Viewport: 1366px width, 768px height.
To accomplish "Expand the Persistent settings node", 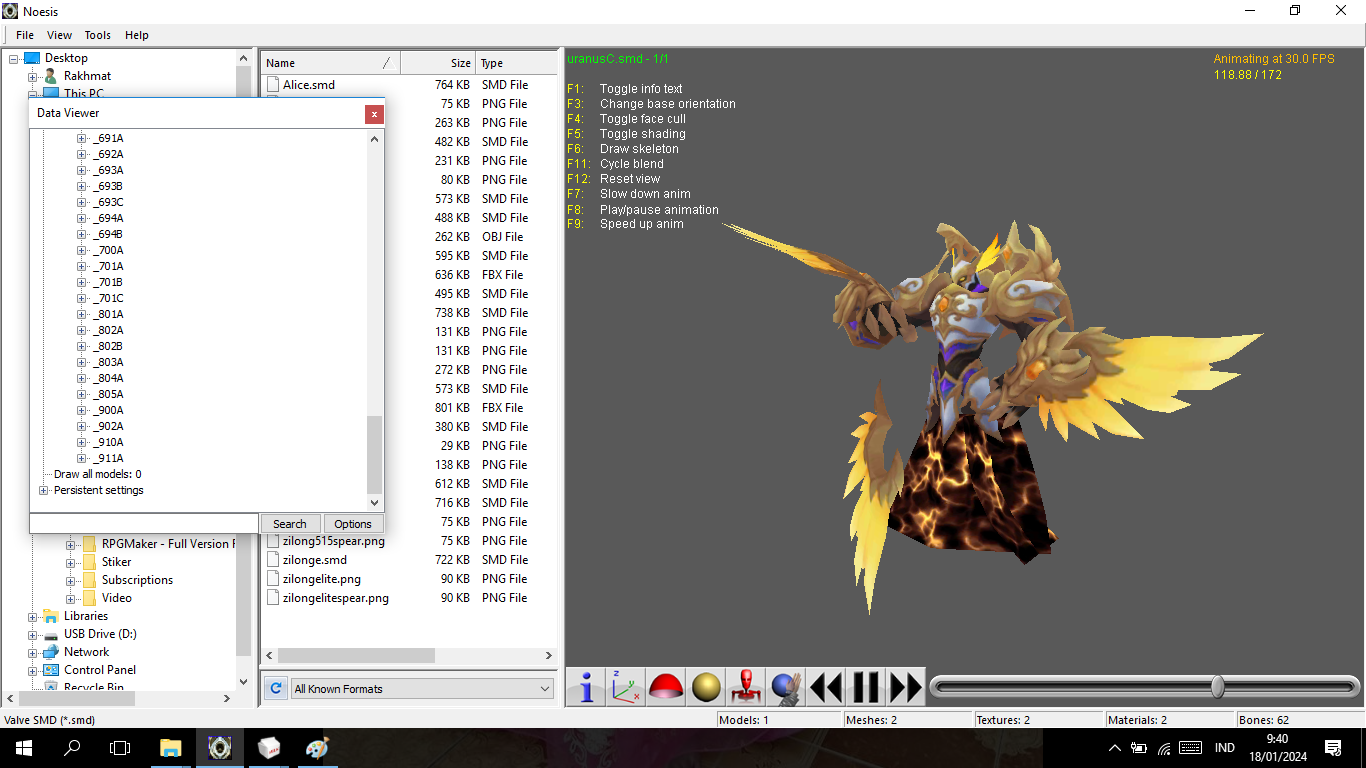I will (x=44, y=490).
